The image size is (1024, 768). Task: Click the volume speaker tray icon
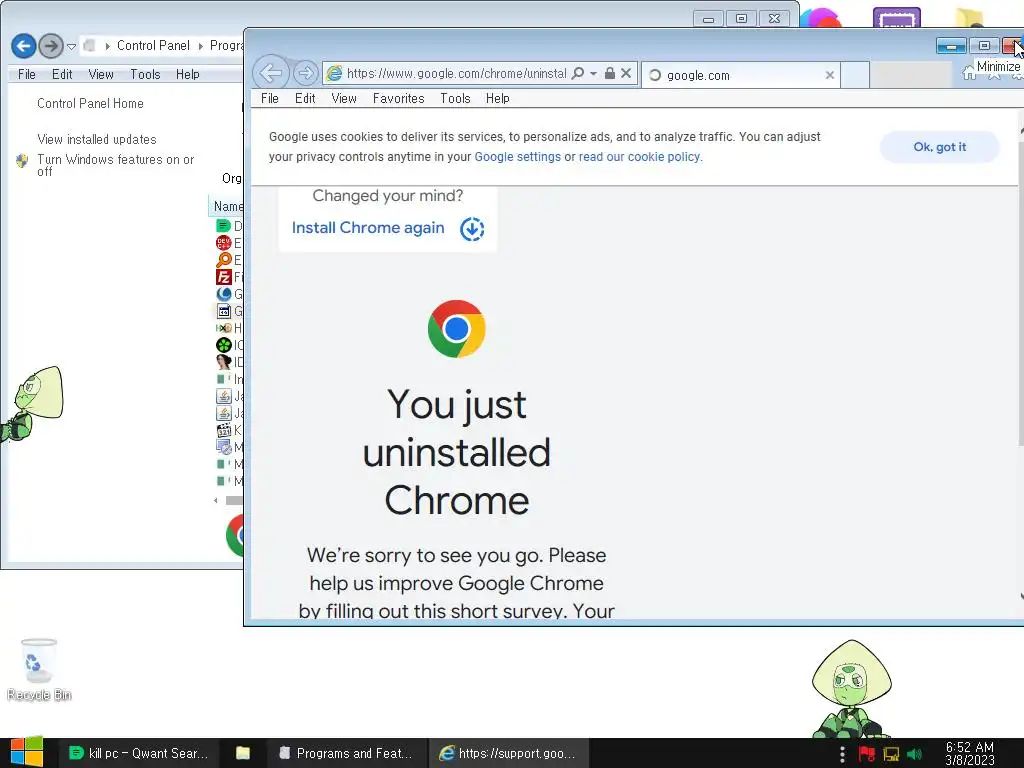(914, 754)
